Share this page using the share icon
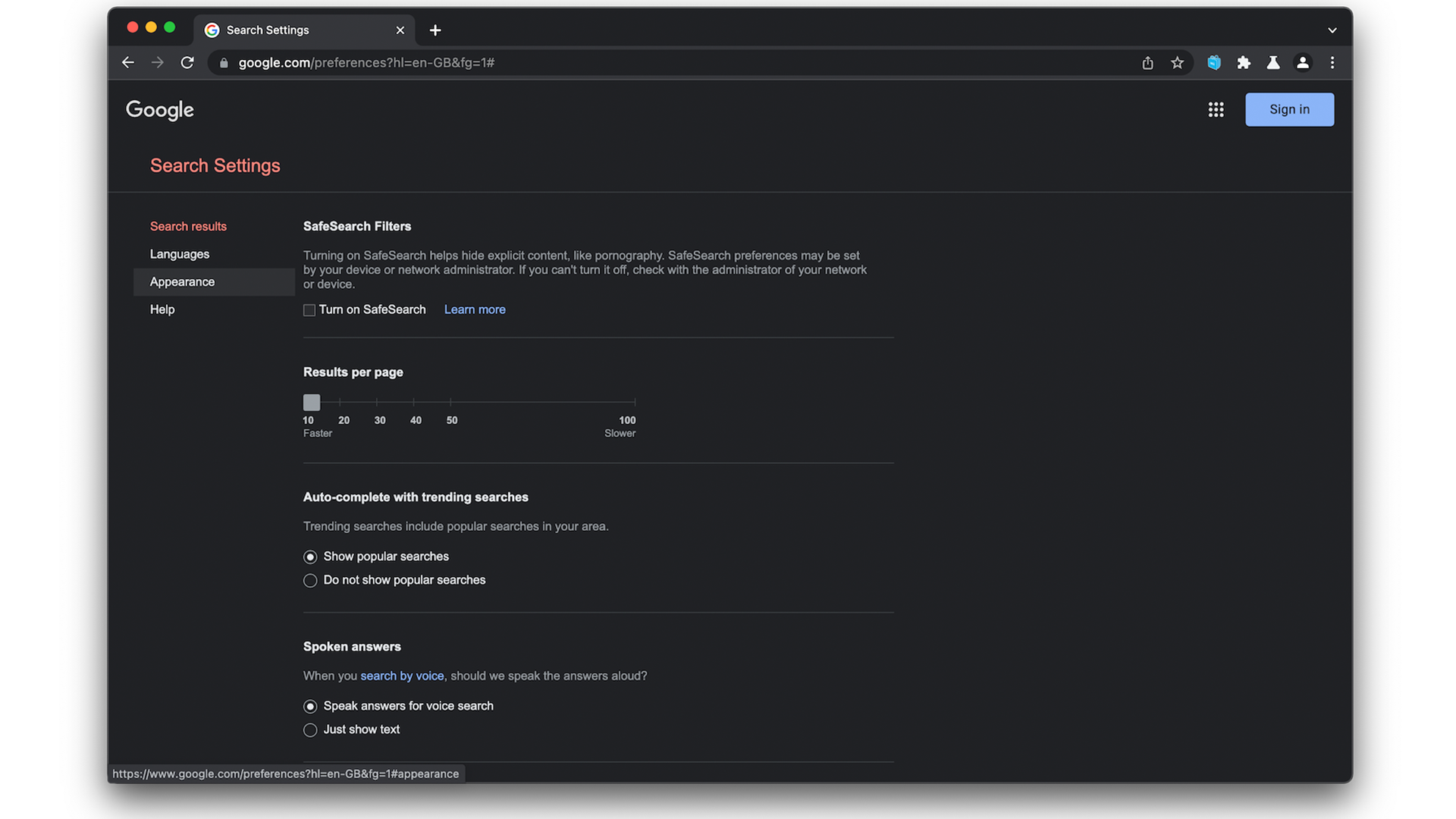 point(1147,63)
